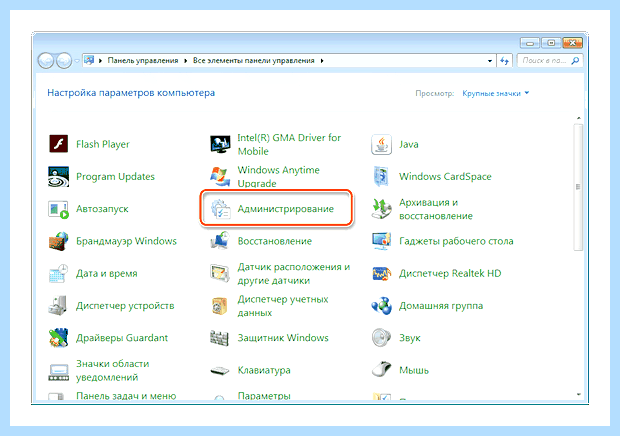Click the Звук link text

tap(410, 338)
